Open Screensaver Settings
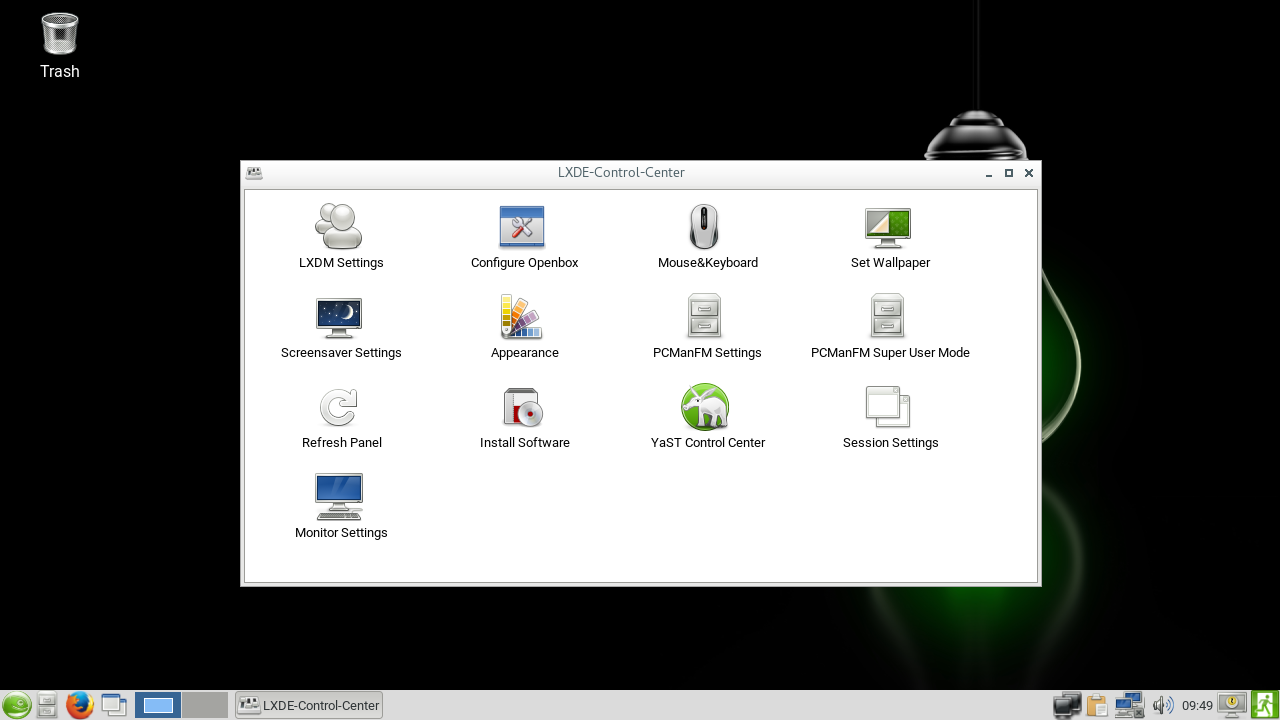 pyautogui.click(x=339, y=317)
